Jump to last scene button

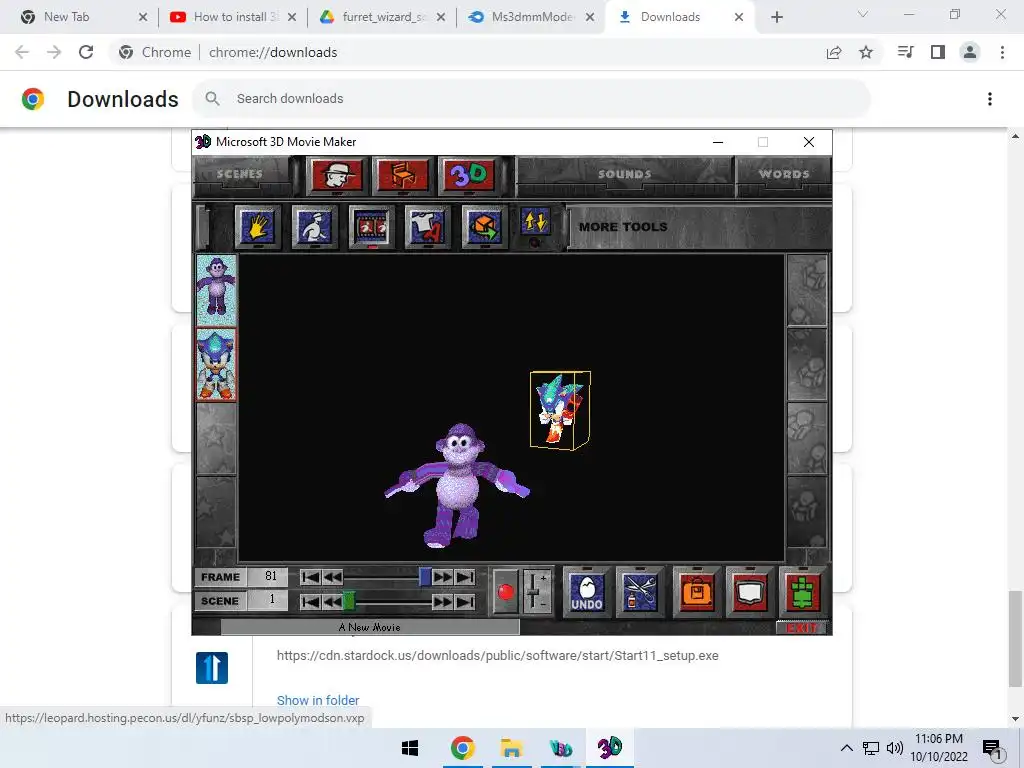tap(465, 601)
